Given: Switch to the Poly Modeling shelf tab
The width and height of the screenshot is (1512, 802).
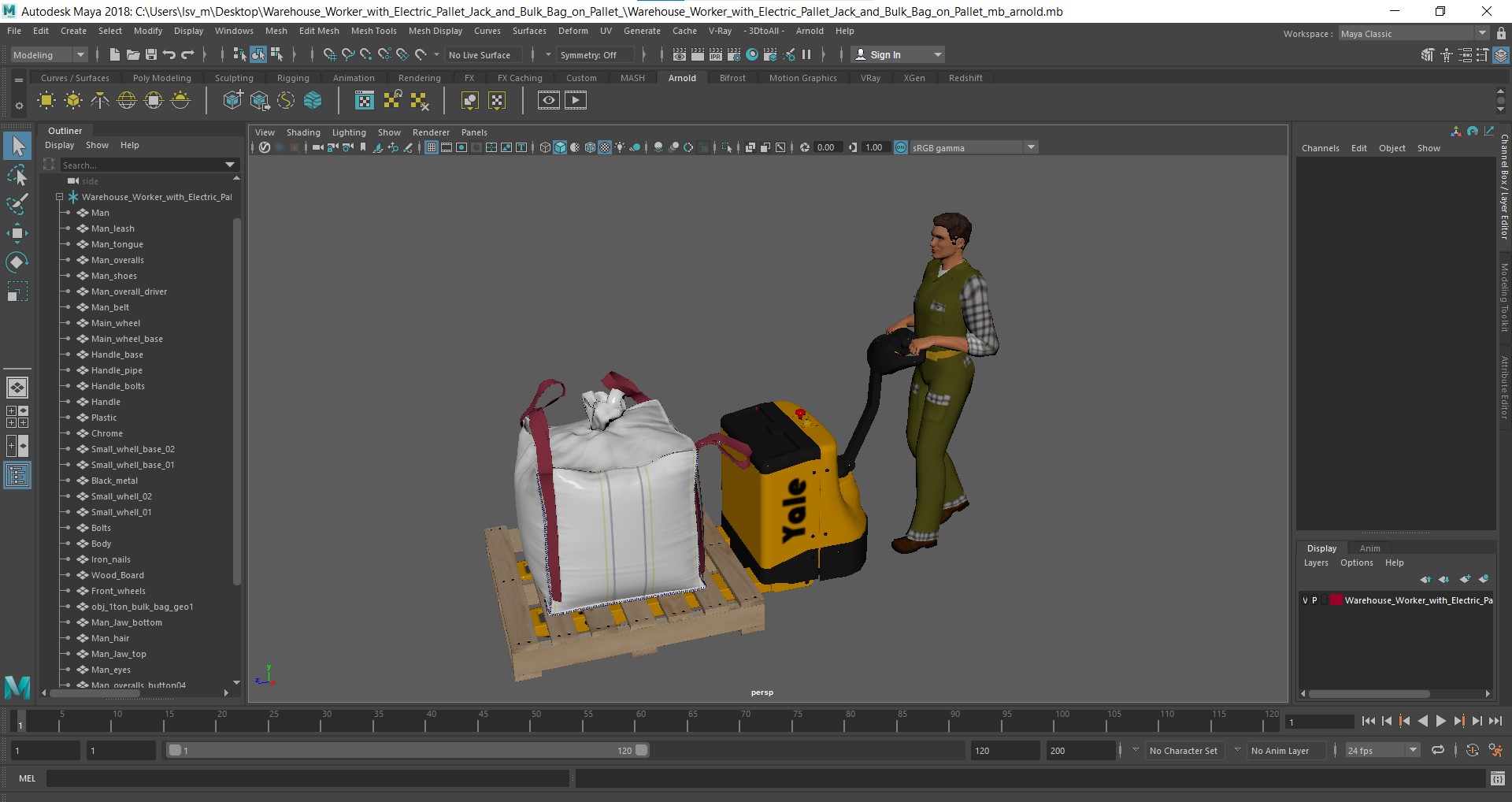Looking at the screenshot, I should [161, 78].
